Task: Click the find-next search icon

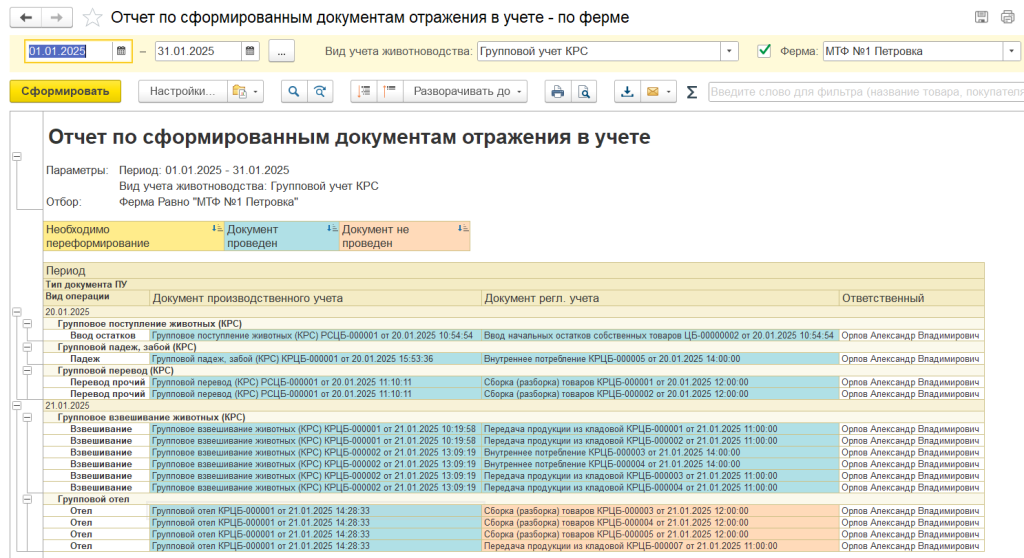Action: (x=320, y=91)
